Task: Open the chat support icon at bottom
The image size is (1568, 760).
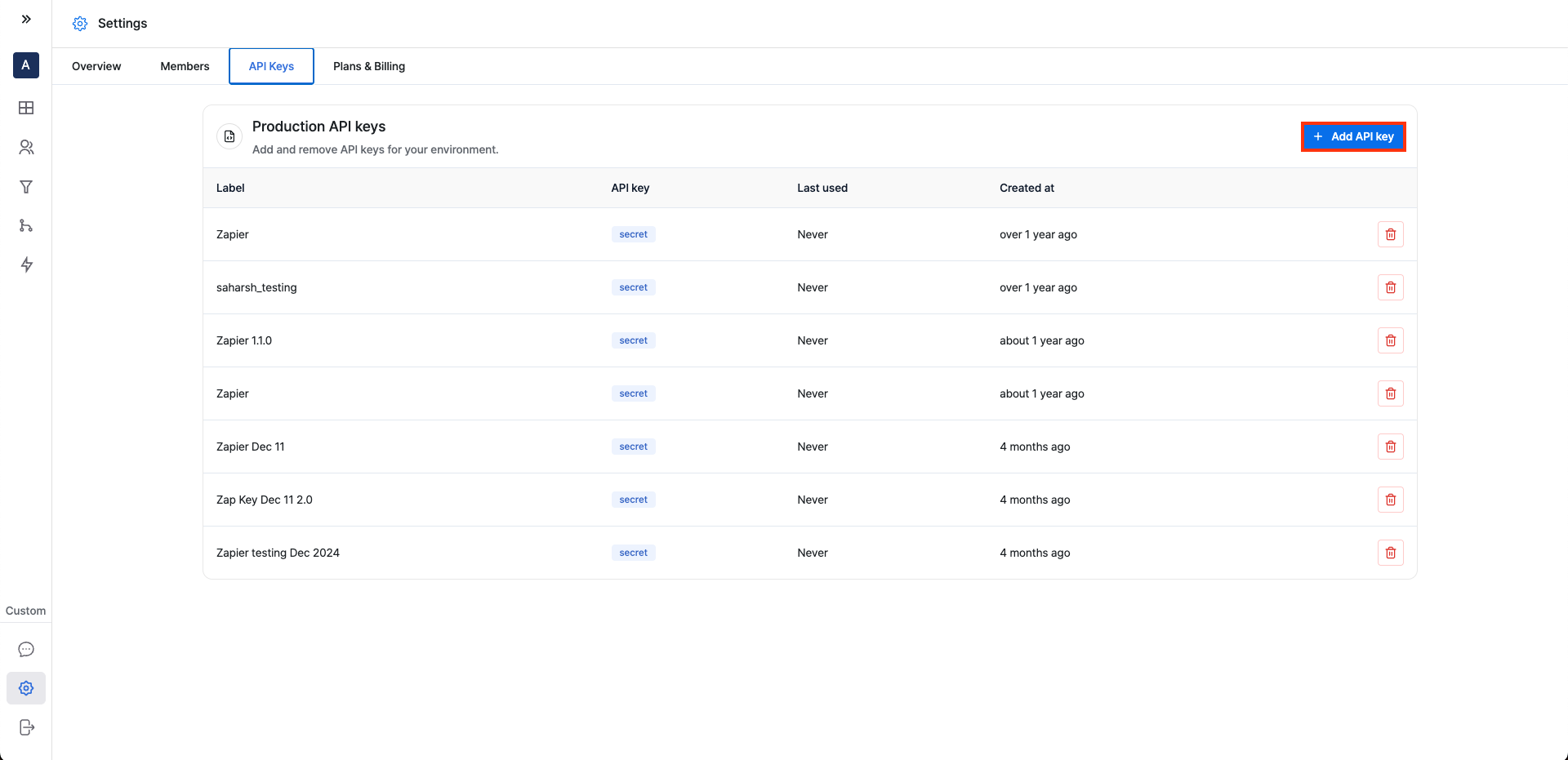Action: pos(26,649)
